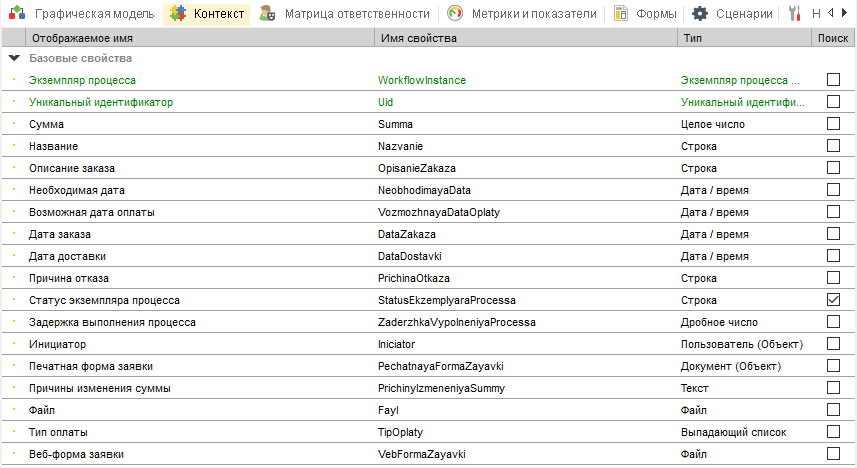
Task: Click the Сценарии gear icon
Action: pyautogui.click(x=701, y=14)
